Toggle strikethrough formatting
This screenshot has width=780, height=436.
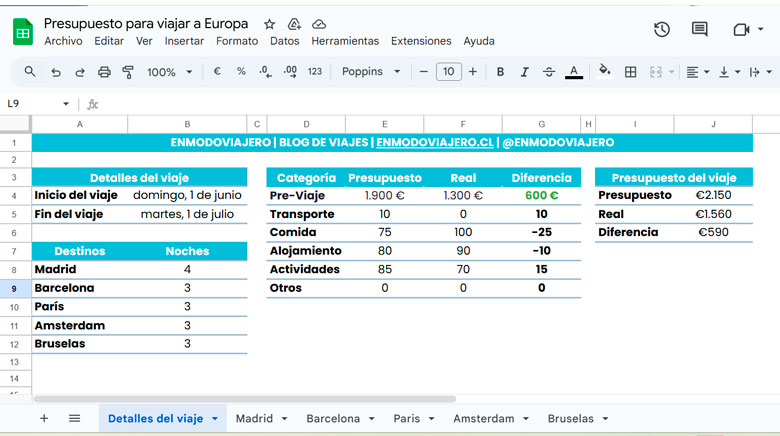(x=549, y=72)
